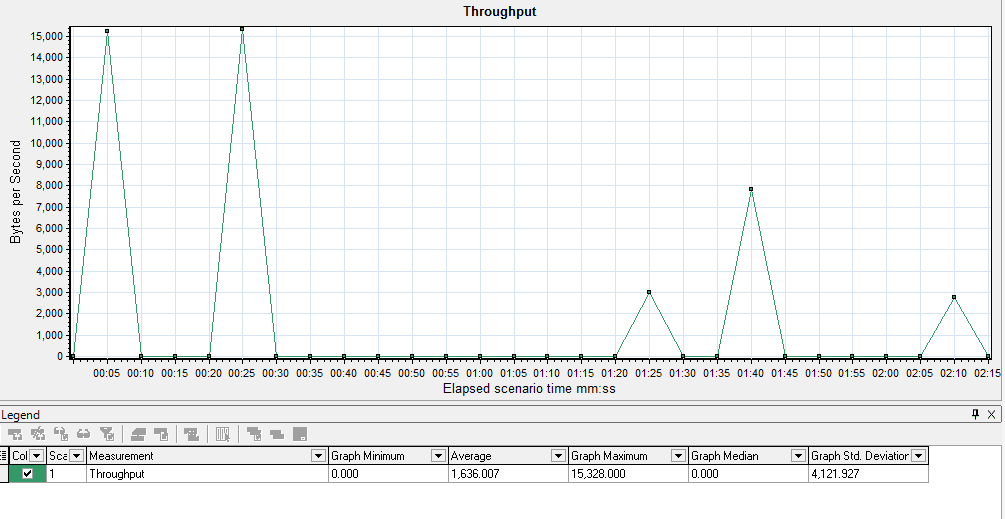Screen dimensions: 1005x519
Task: Click the Graph Median column header
Action: [738, 456]
